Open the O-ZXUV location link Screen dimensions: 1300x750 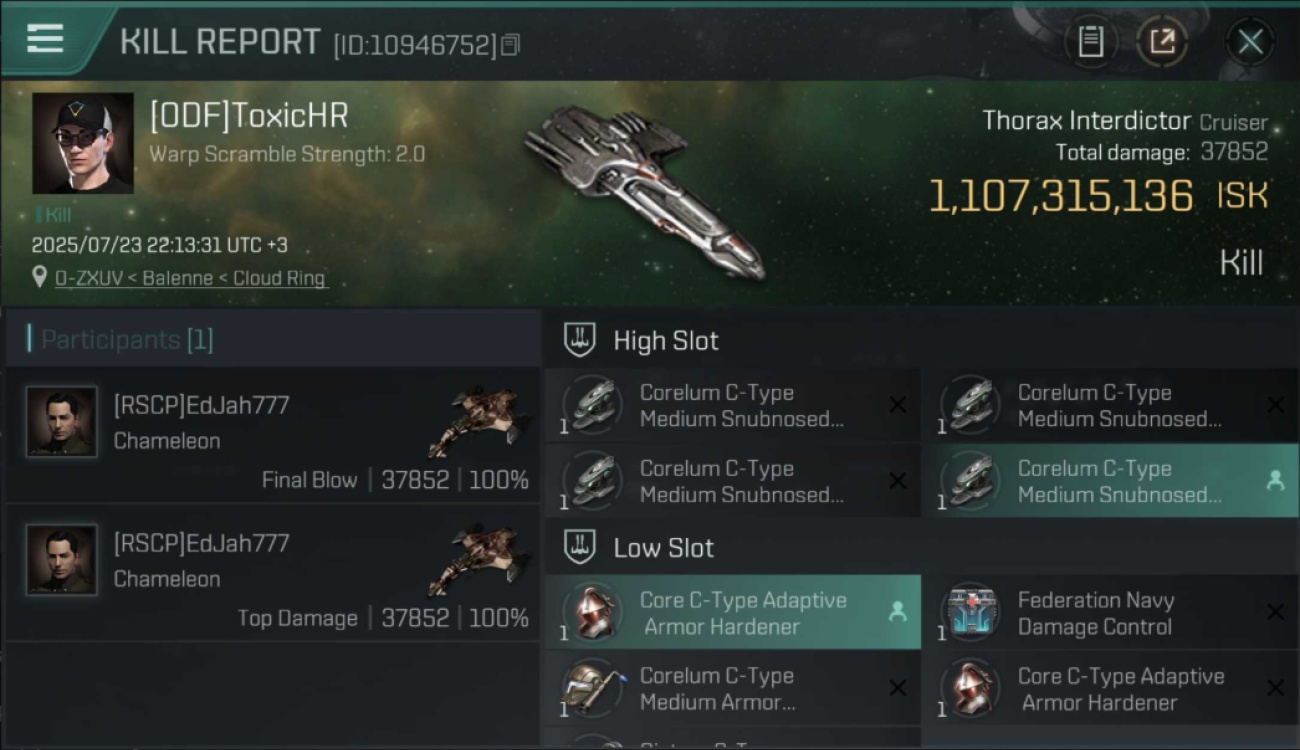pyautogui.click(x=191, y=278)
